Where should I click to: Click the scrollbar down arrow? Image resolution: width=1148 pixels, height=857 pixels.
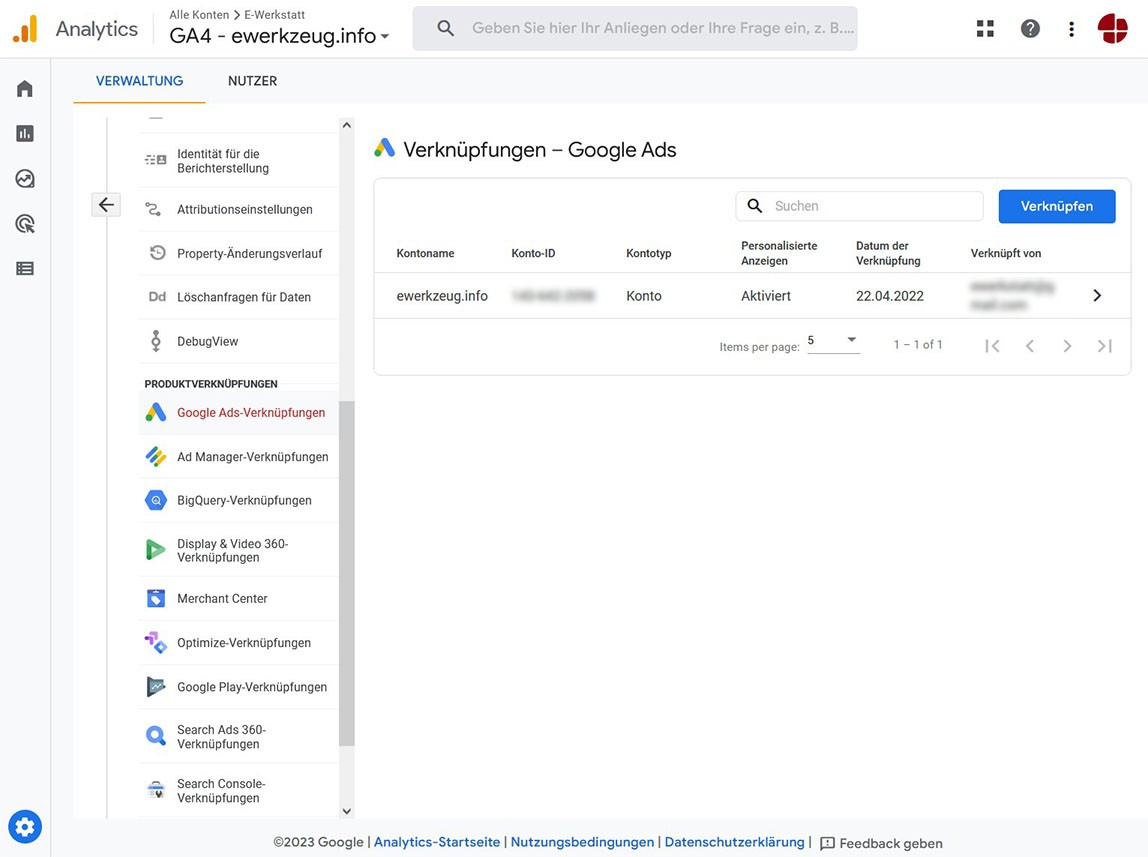(x=347, y=811)
